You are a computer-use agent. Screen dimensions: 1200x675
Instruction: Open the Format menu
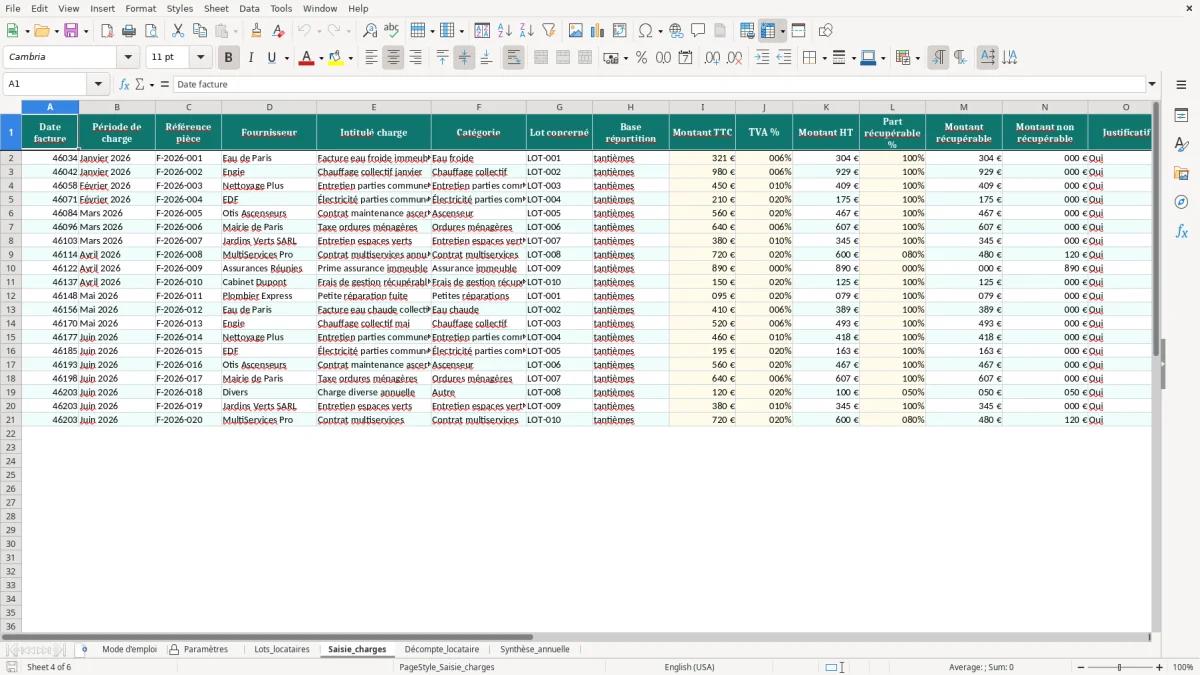(140, 8)
